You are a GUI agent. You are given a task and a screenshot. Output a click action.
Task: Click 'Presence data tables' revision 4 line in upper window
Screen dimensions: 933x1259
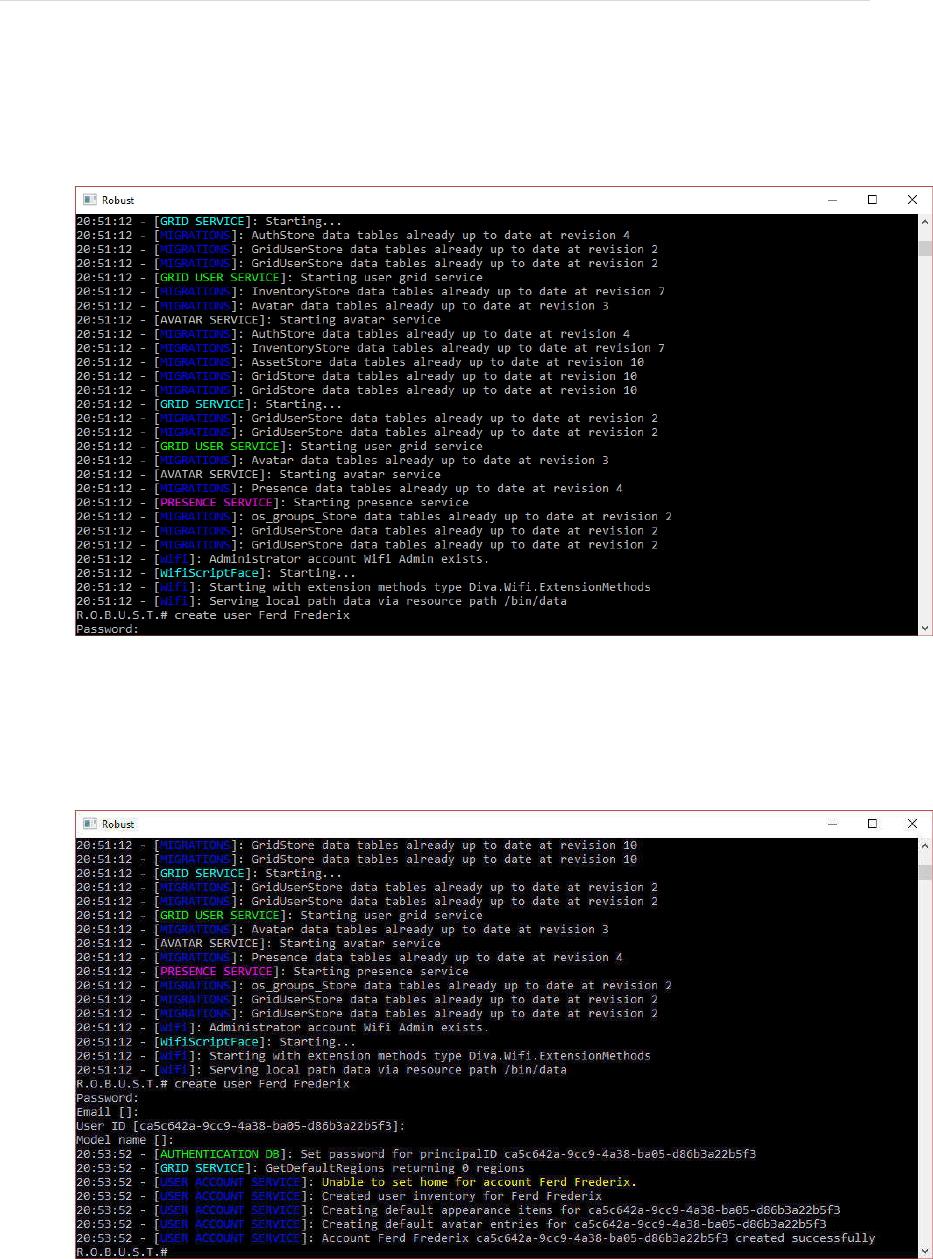pyautogui.click(x=349, y=488)
